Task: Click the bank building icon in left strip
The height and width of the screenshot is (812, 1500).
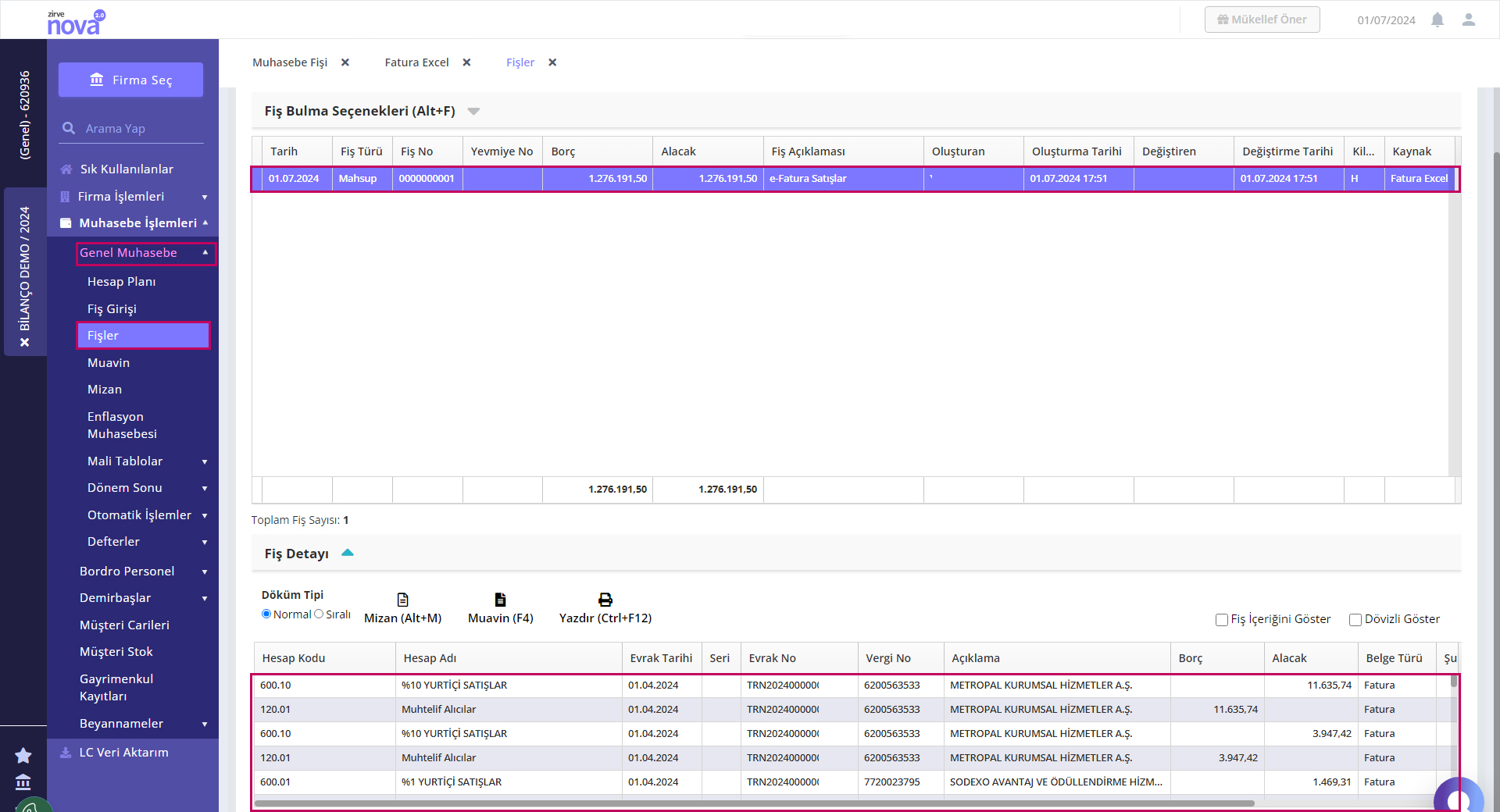Action: pyautogui.click(x=23, y=782)
